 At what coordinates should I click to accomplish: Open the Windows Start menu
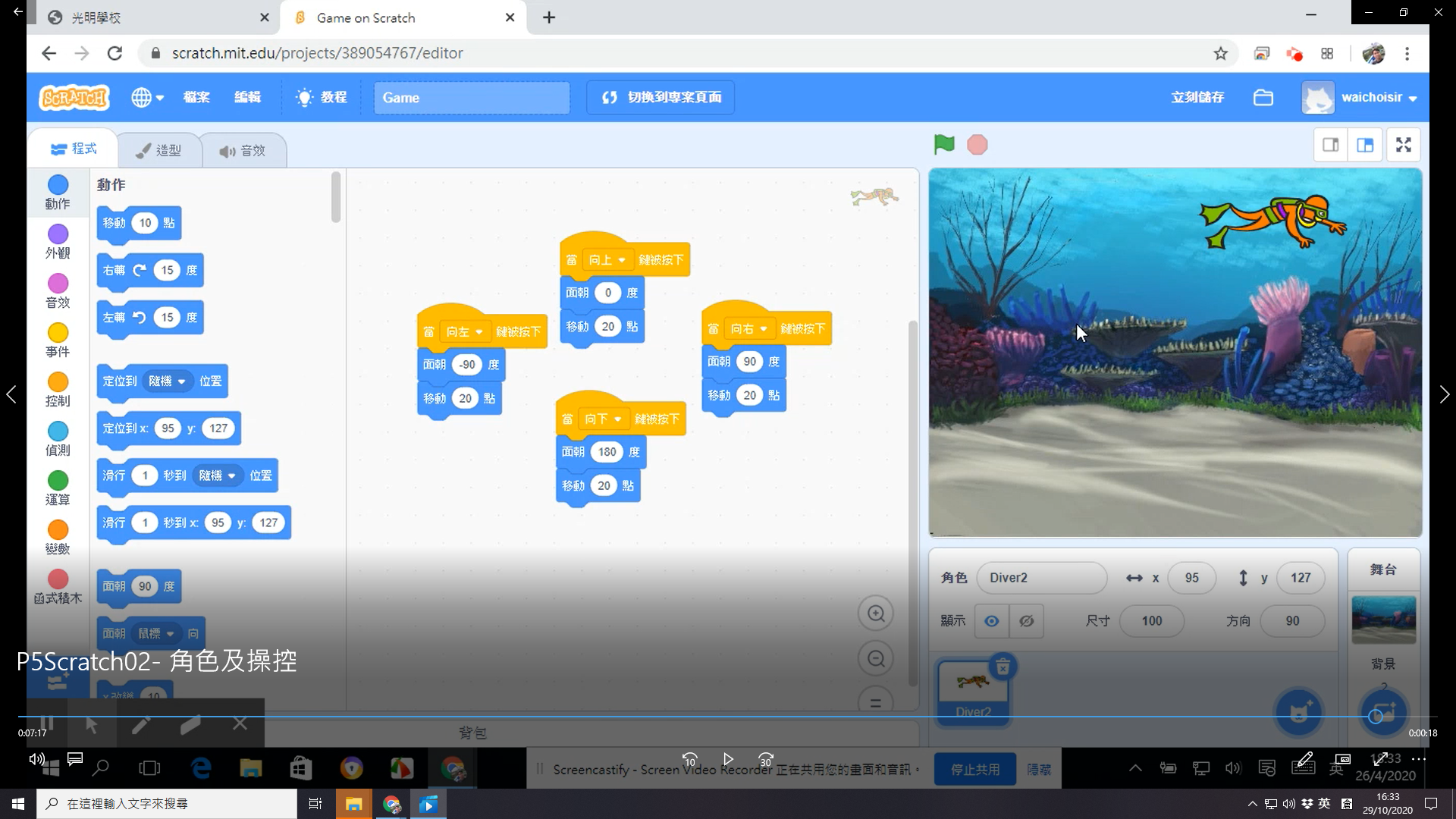18,804
